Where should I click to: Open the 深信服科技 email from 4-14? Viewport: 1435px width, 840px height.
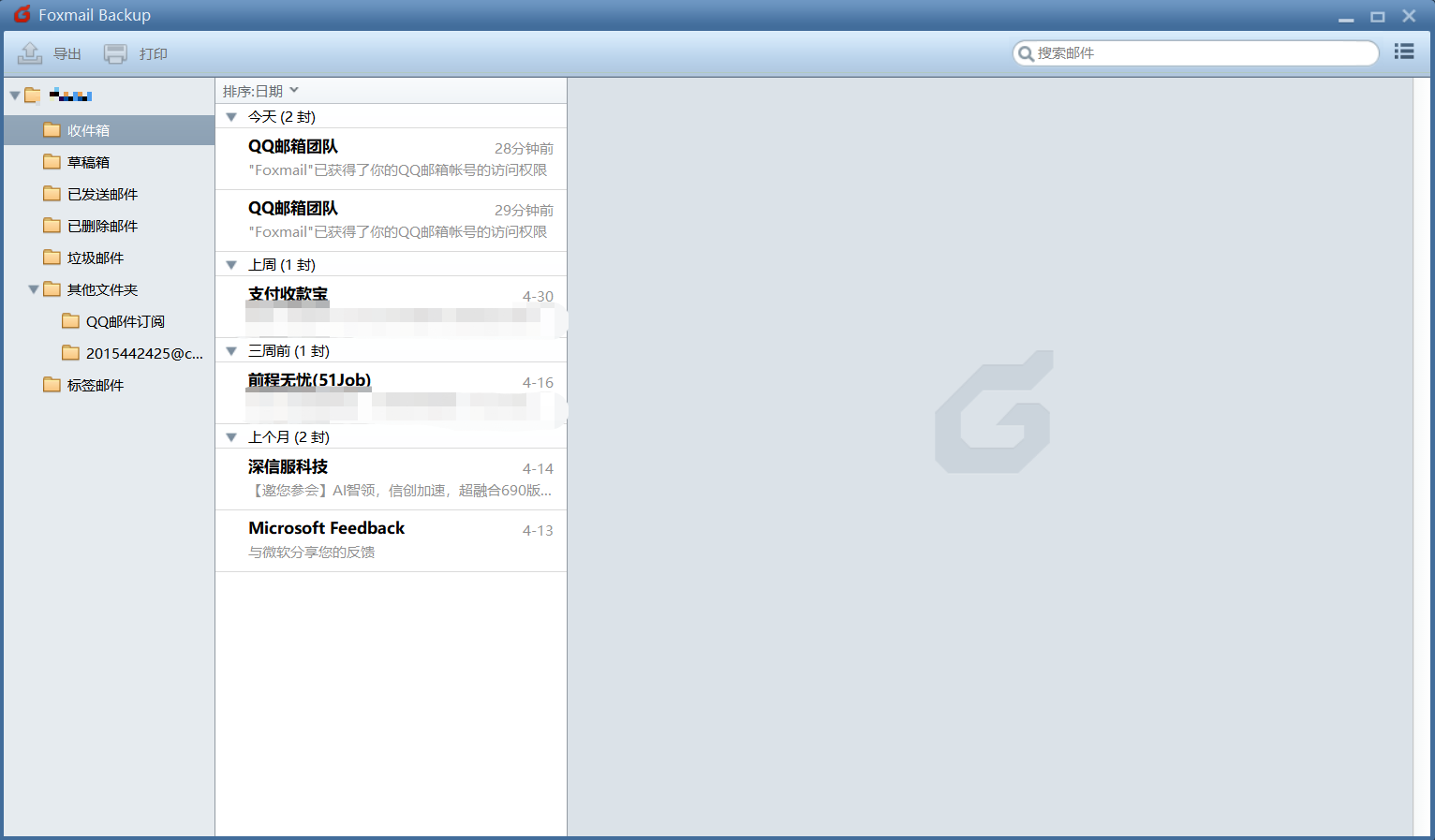pos(391,479)
